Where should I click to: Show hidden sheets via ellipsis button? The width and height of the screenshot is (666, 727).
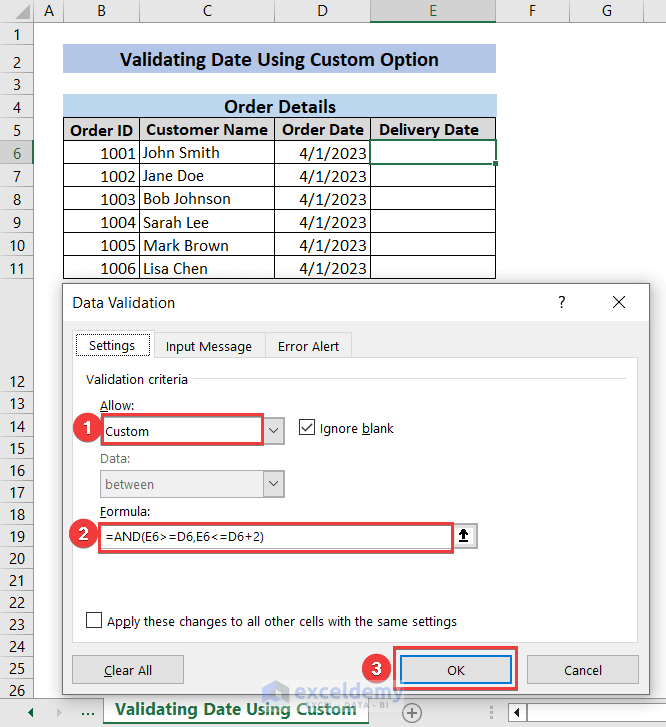pyautogui.click(x=88, y=712)
